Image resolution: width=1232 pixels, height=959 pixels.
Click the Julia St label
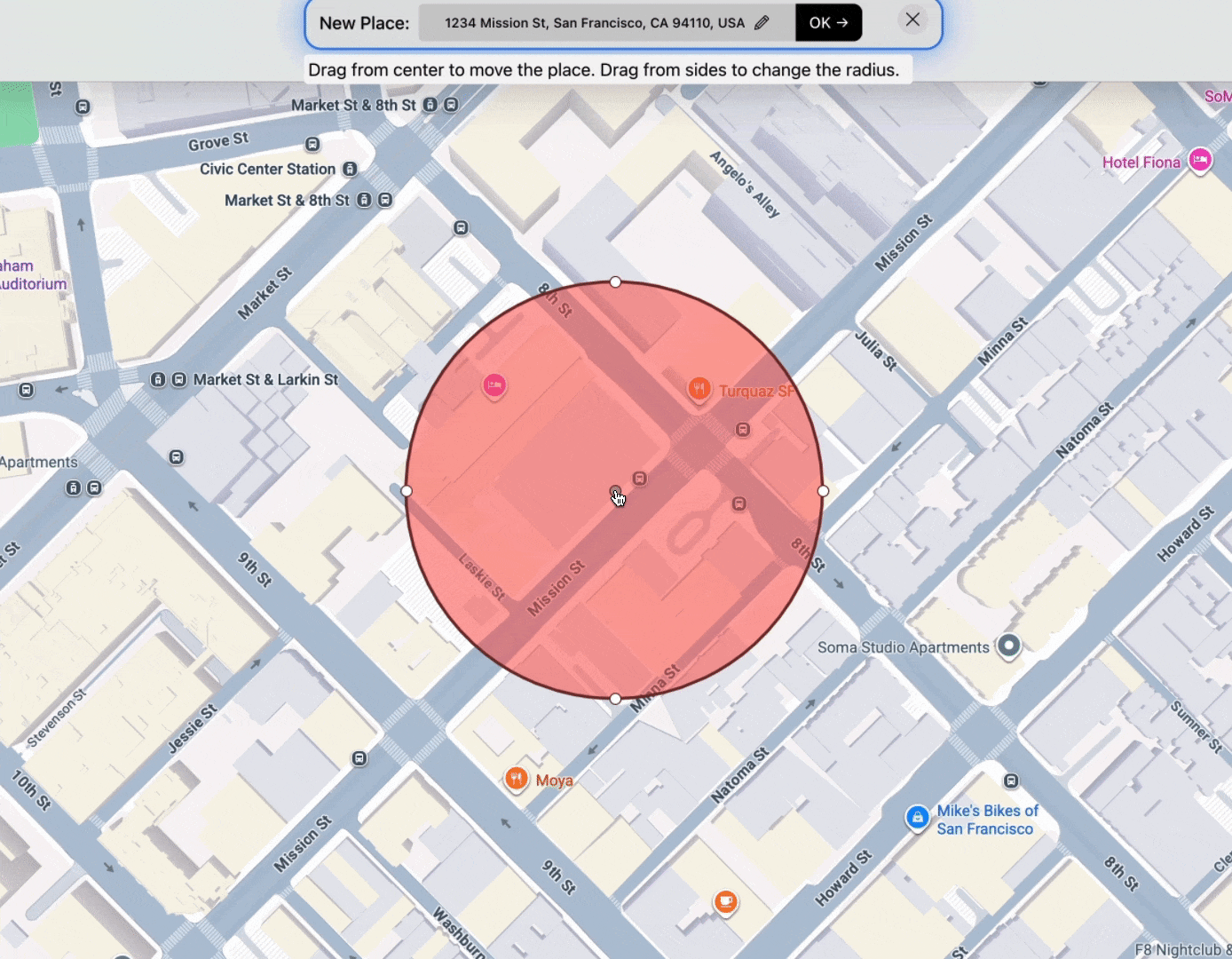876,349
